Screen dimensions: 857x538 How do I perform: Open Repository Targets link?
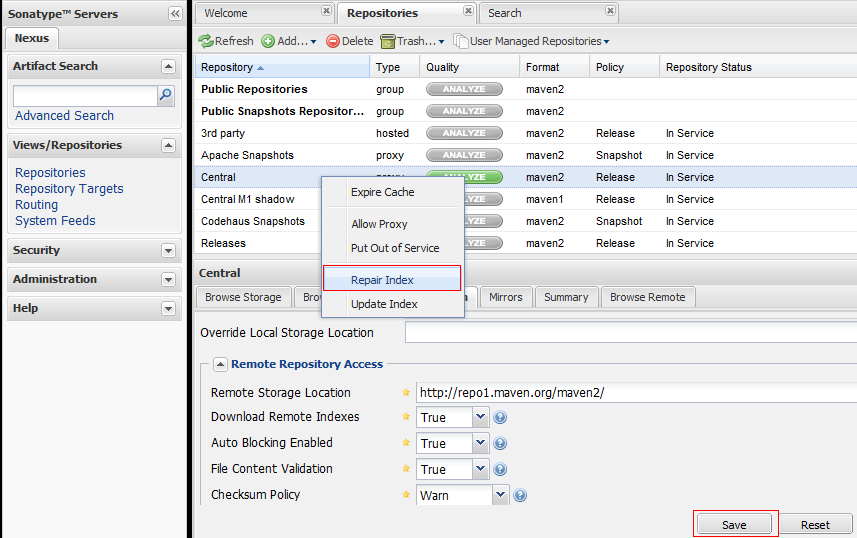coord(69,189)
